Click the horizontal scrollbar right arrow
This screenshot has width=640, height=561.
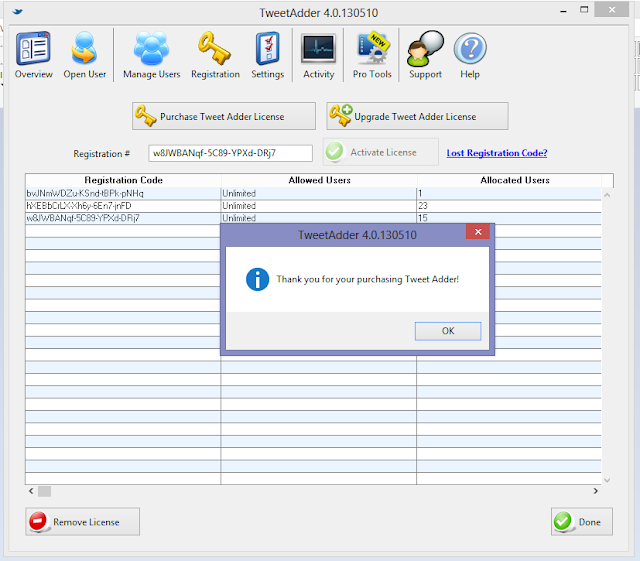(x=596, y=491)
